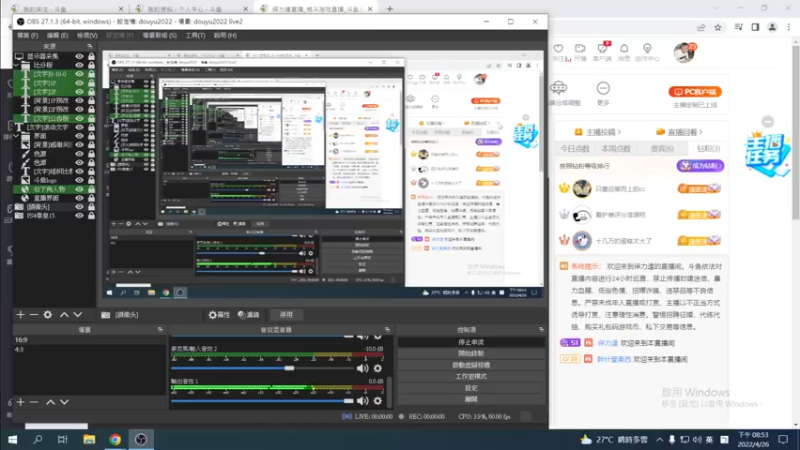Open 說明(H) menu
The height and width of the screenshot is (450, 800).
(225, 35)
